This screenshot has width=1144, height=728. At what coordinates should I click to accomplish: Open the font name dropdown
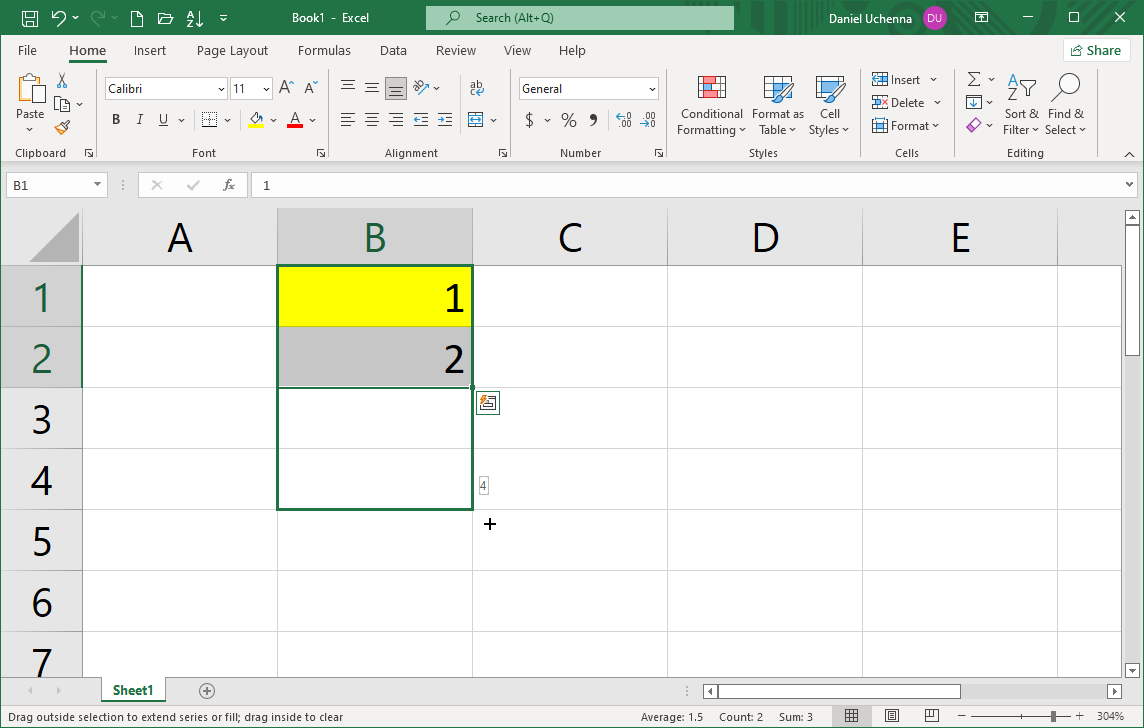point(221,89)
